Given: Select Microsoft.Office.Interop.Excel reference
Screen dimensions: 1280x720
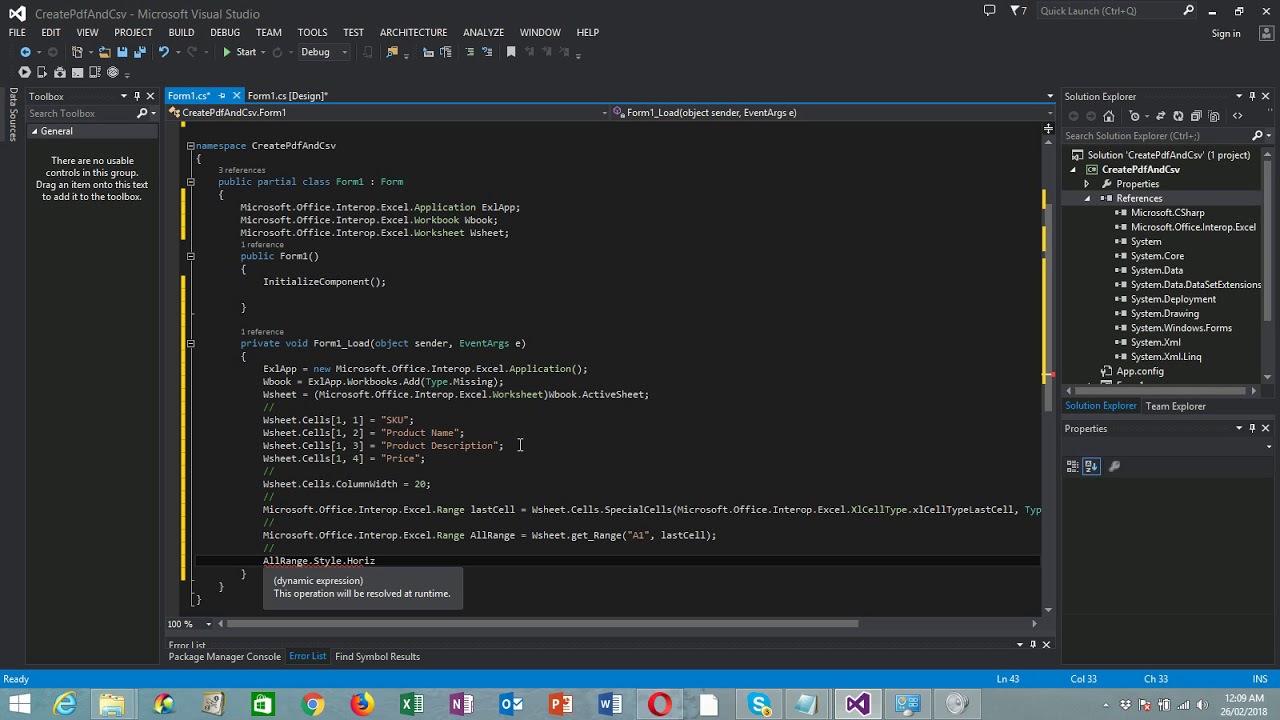Looking at the screenshot, I should click(1193, 227).
